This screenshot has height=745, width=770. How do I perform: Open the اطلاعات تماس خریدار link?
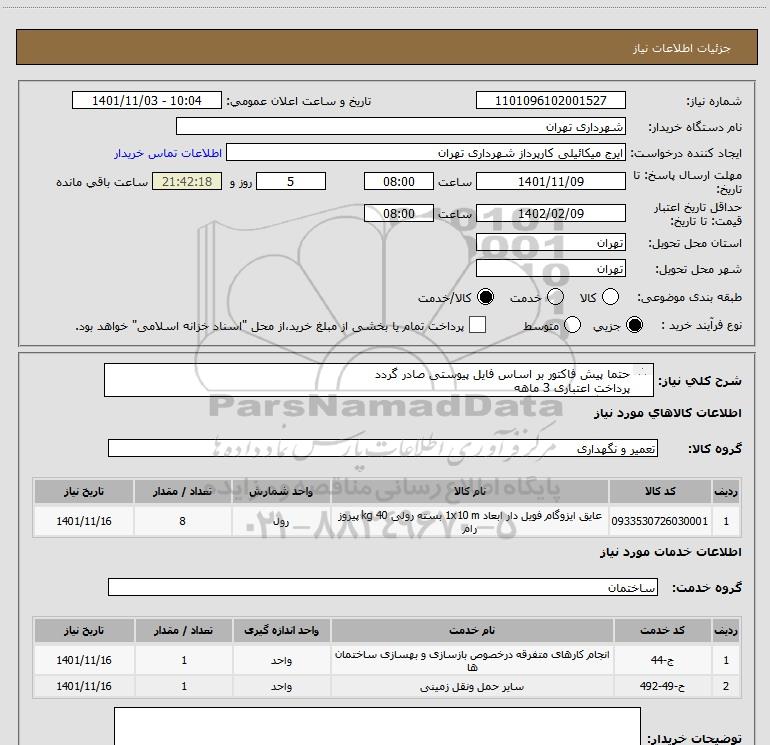pyautogui.click(x=168, y=153)
